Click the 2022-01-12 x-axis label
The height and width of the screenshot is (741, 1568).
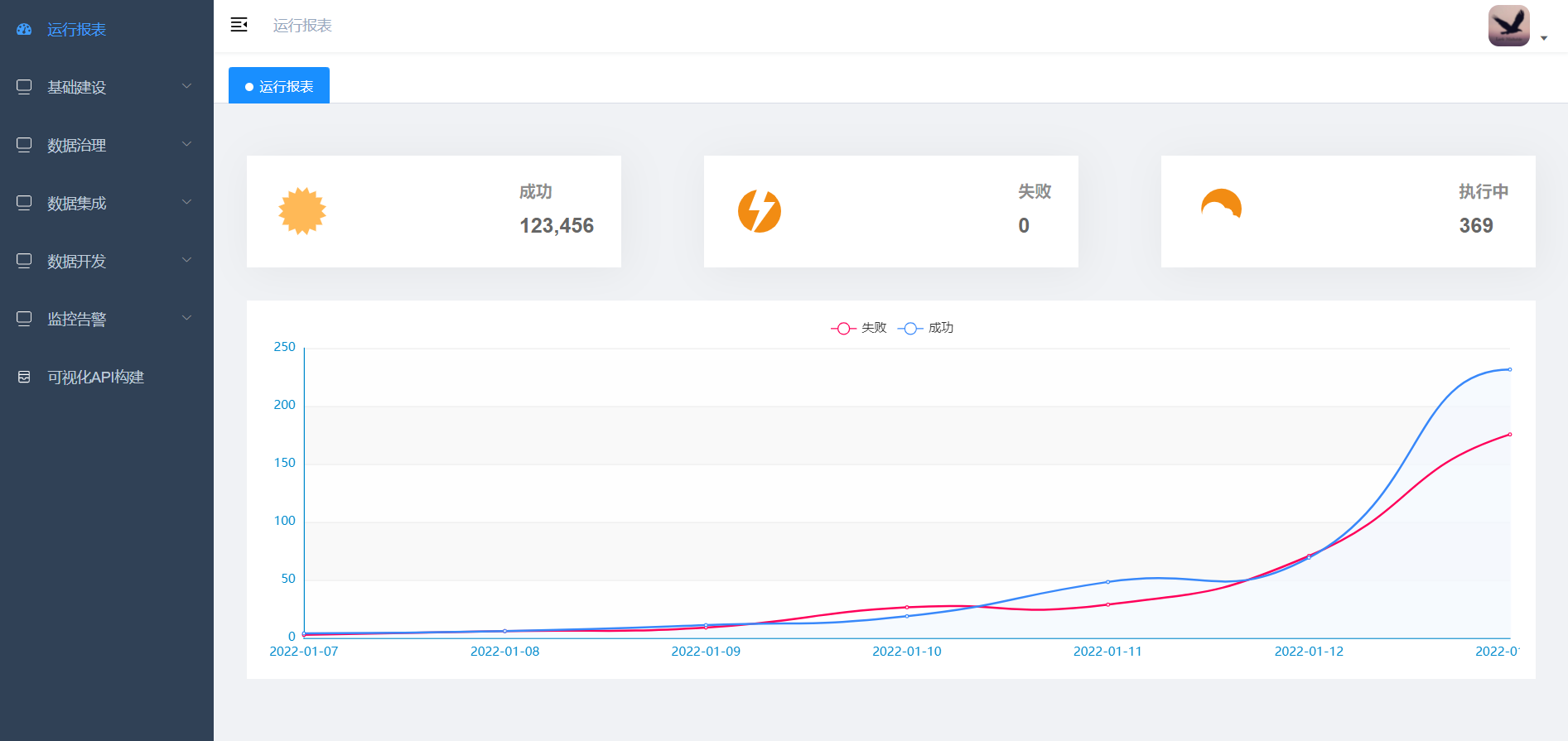coord(1309,652)
